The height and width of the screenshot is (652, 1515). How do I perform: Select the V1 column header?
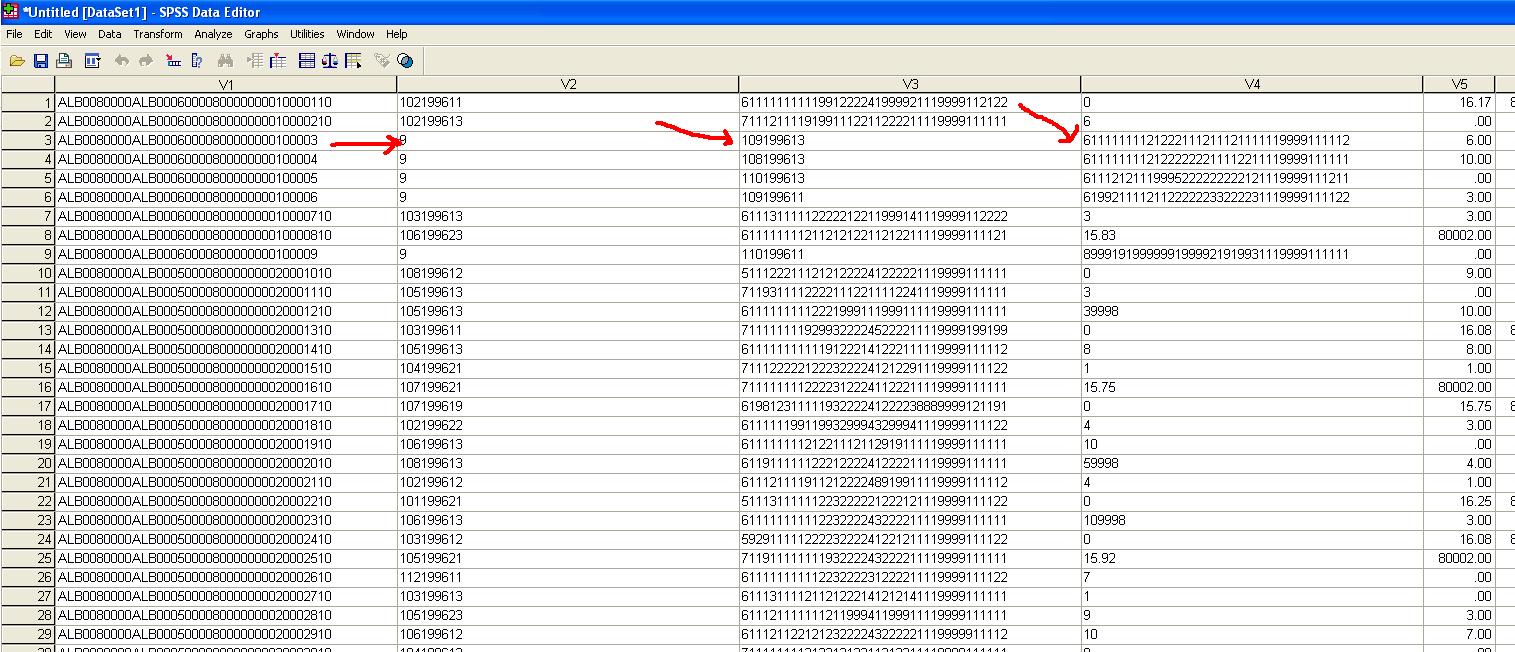(x=226, y=85)
